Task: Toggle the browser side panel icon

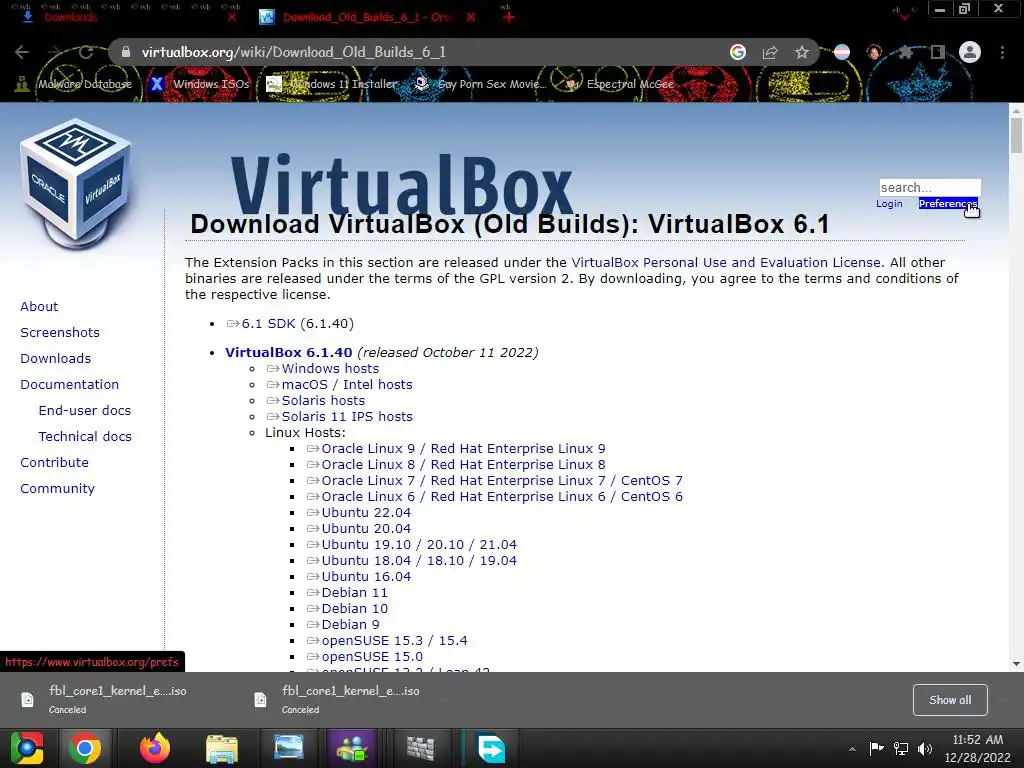Action: pos(938,52)
